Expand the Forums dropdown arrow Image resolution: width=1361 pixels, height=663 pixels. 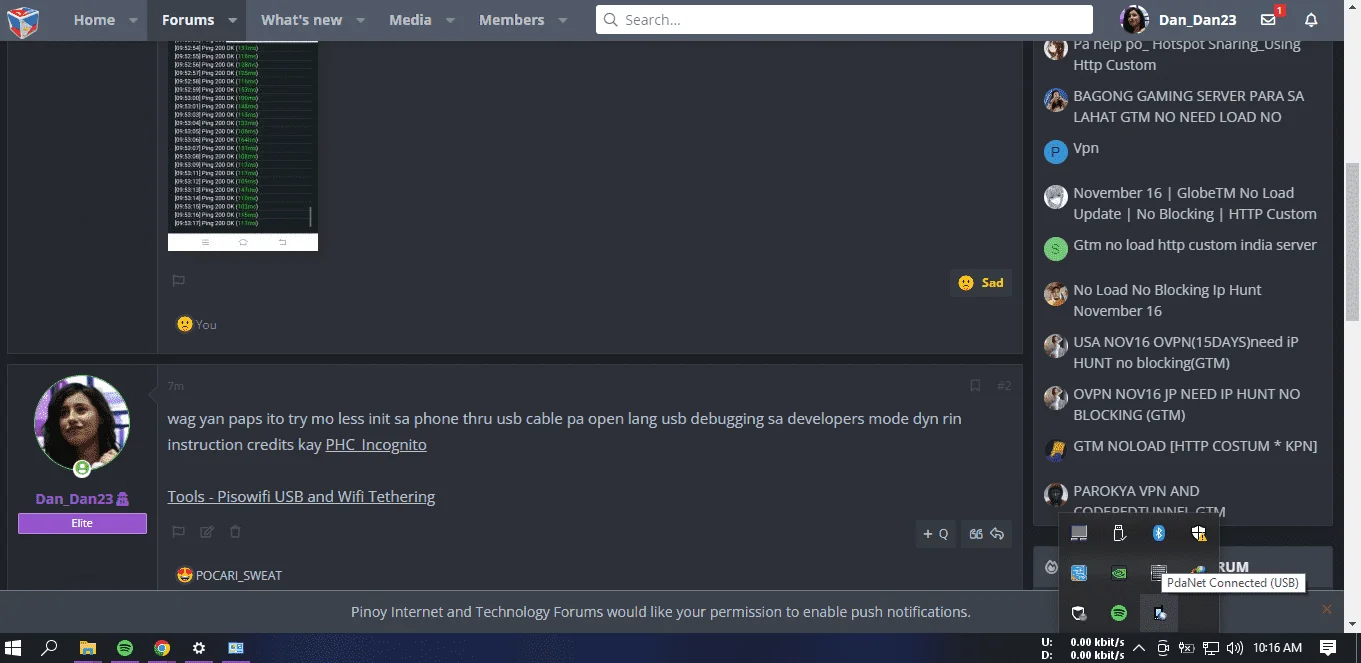(x=233, y=20)
